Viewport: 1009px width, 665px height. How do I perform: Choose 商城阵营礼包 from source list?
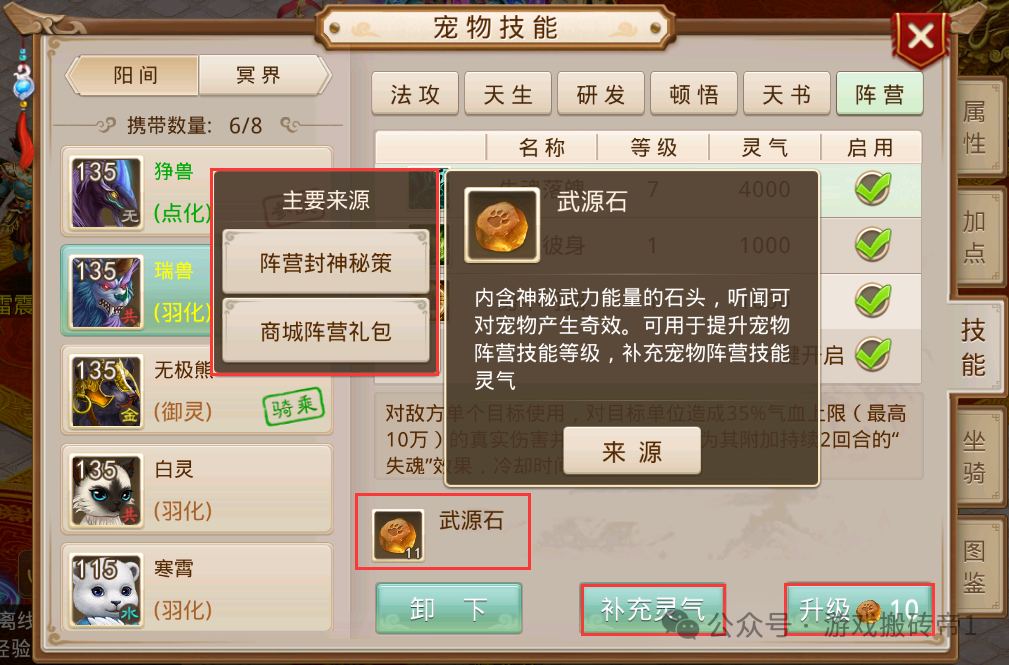[x=326, y=331]
